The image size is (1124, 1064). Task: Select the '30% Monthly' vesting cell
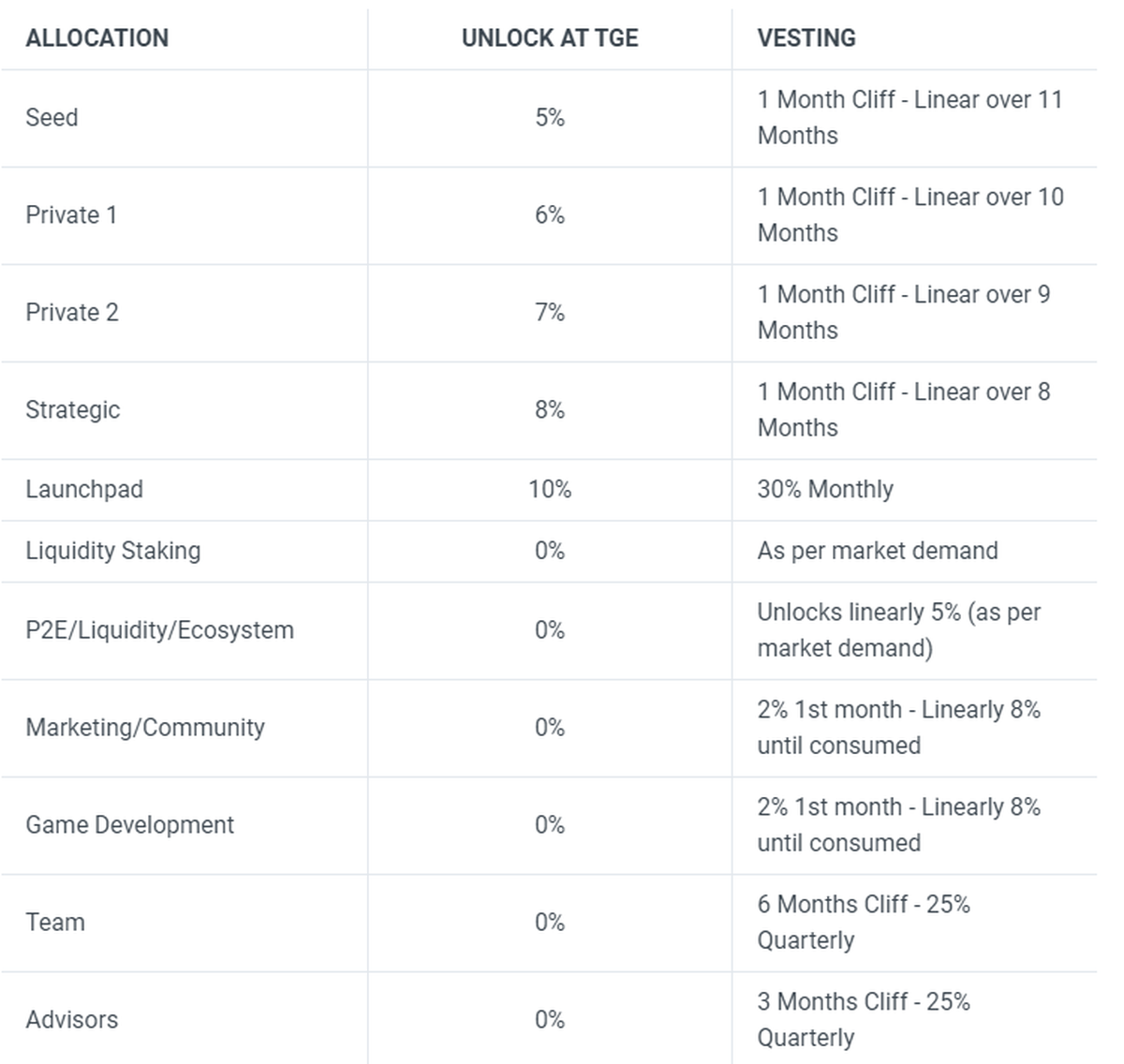coord(825,490)
